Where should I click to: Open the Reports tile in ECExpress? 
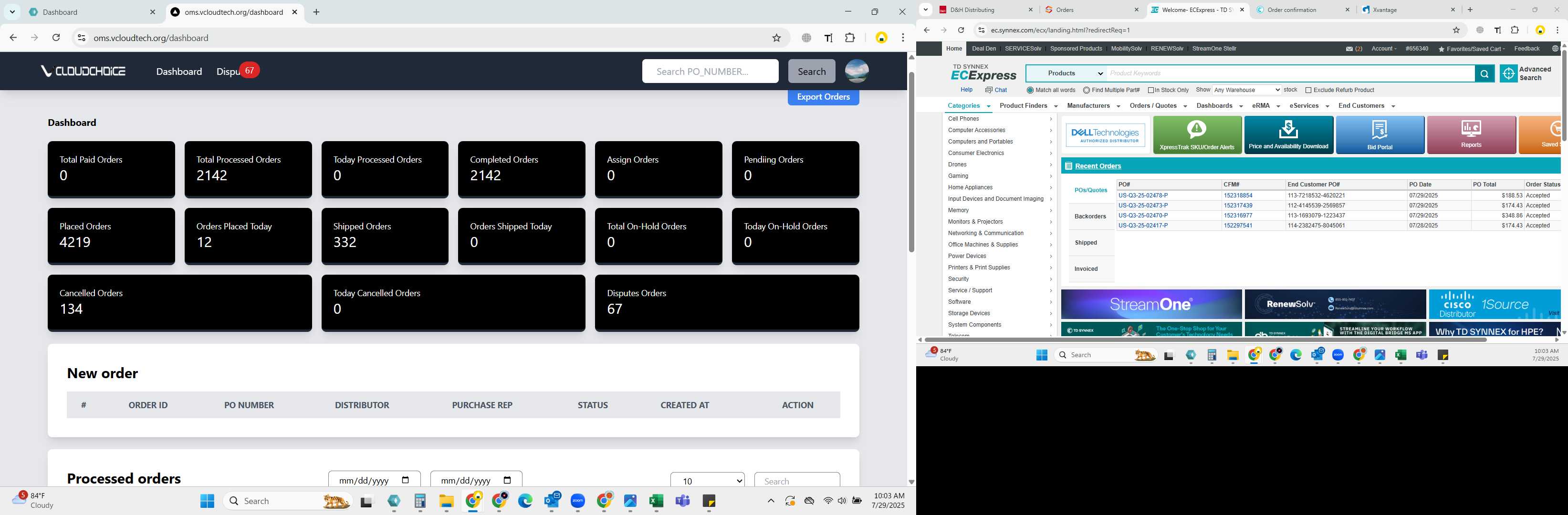[1471, 135]
